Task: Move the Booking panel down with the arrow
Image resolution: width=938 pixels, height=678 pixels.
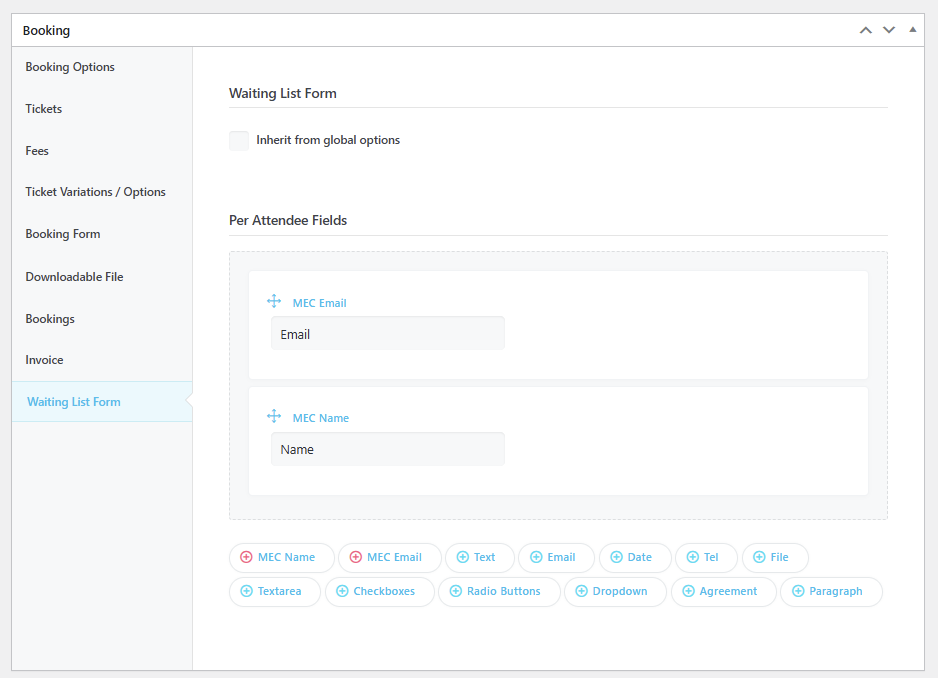Action: 888,30
